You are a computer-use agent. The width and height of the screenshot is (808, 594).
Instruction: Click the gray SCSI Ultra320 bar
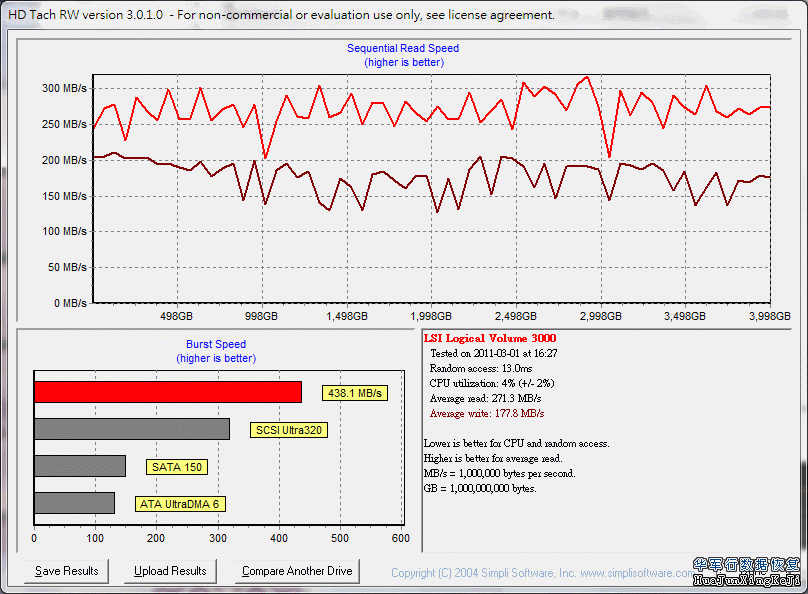coord(132,429)
